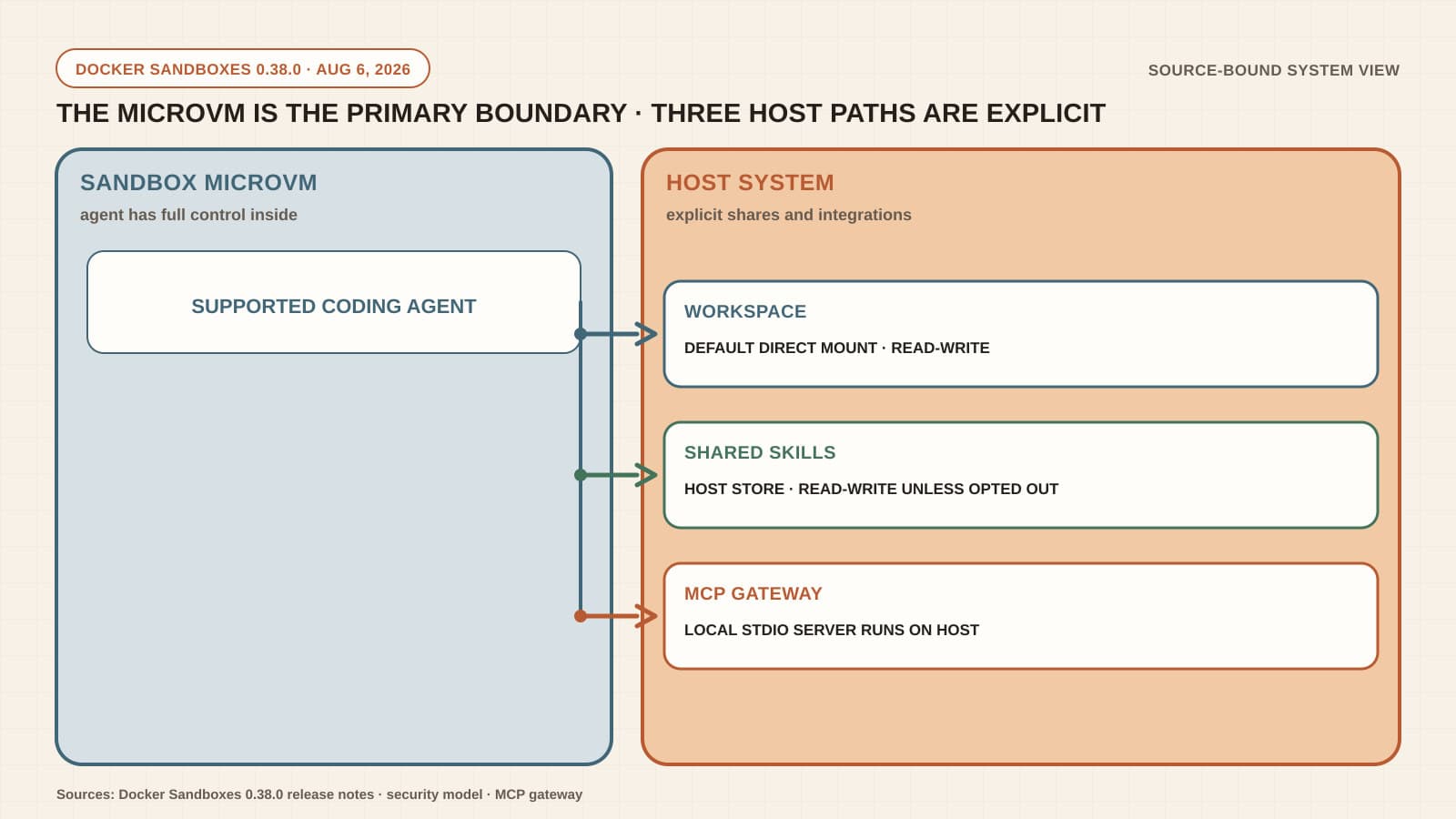Click 'DEFAULT DIRECT MOUNT · READ-WRITE' text
The width and height of the screenshot is (1456, 819).
coord(836,348)
